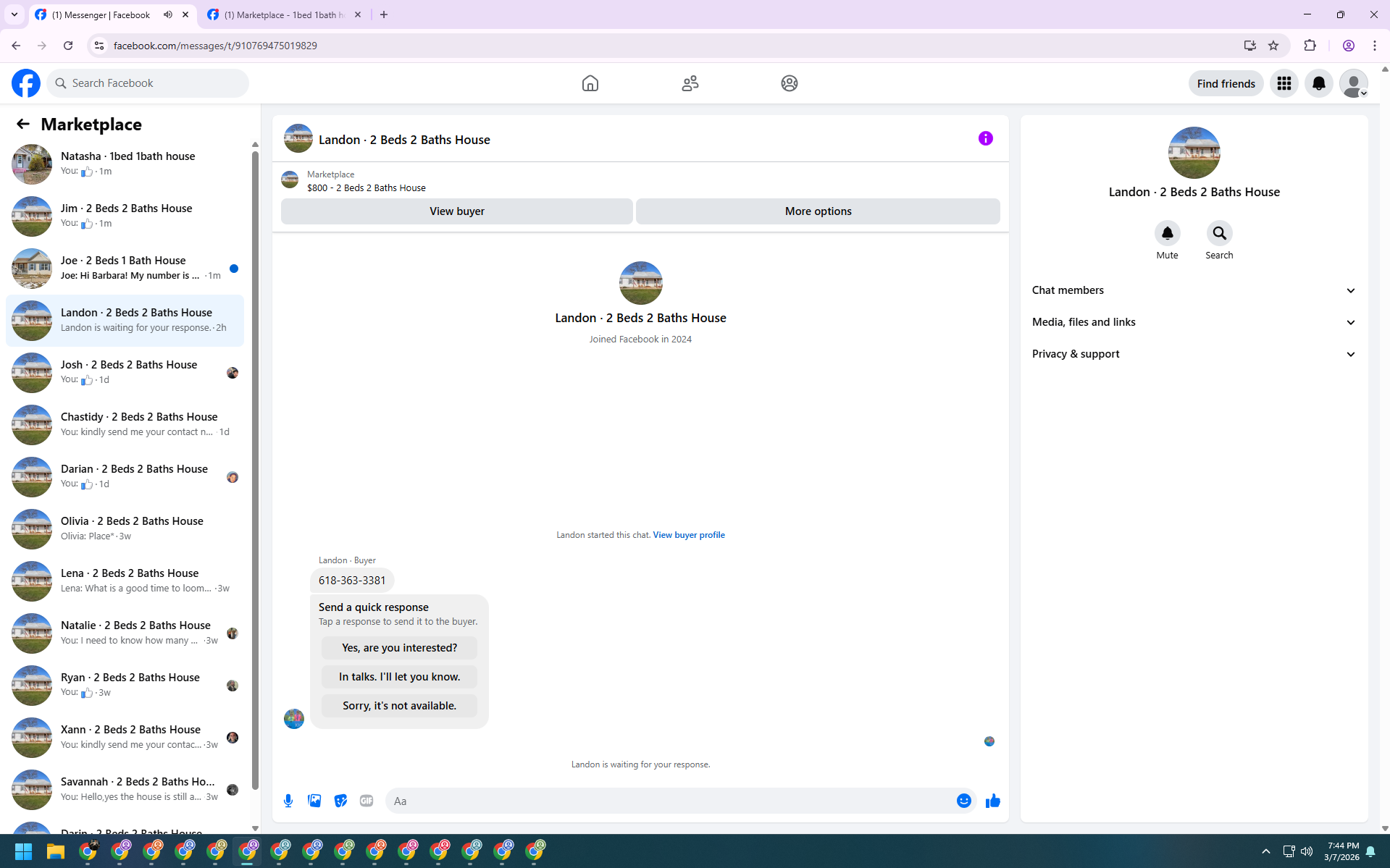
Task: Open browser extensions puzzle icon
Action: (x=1310, y=46)
